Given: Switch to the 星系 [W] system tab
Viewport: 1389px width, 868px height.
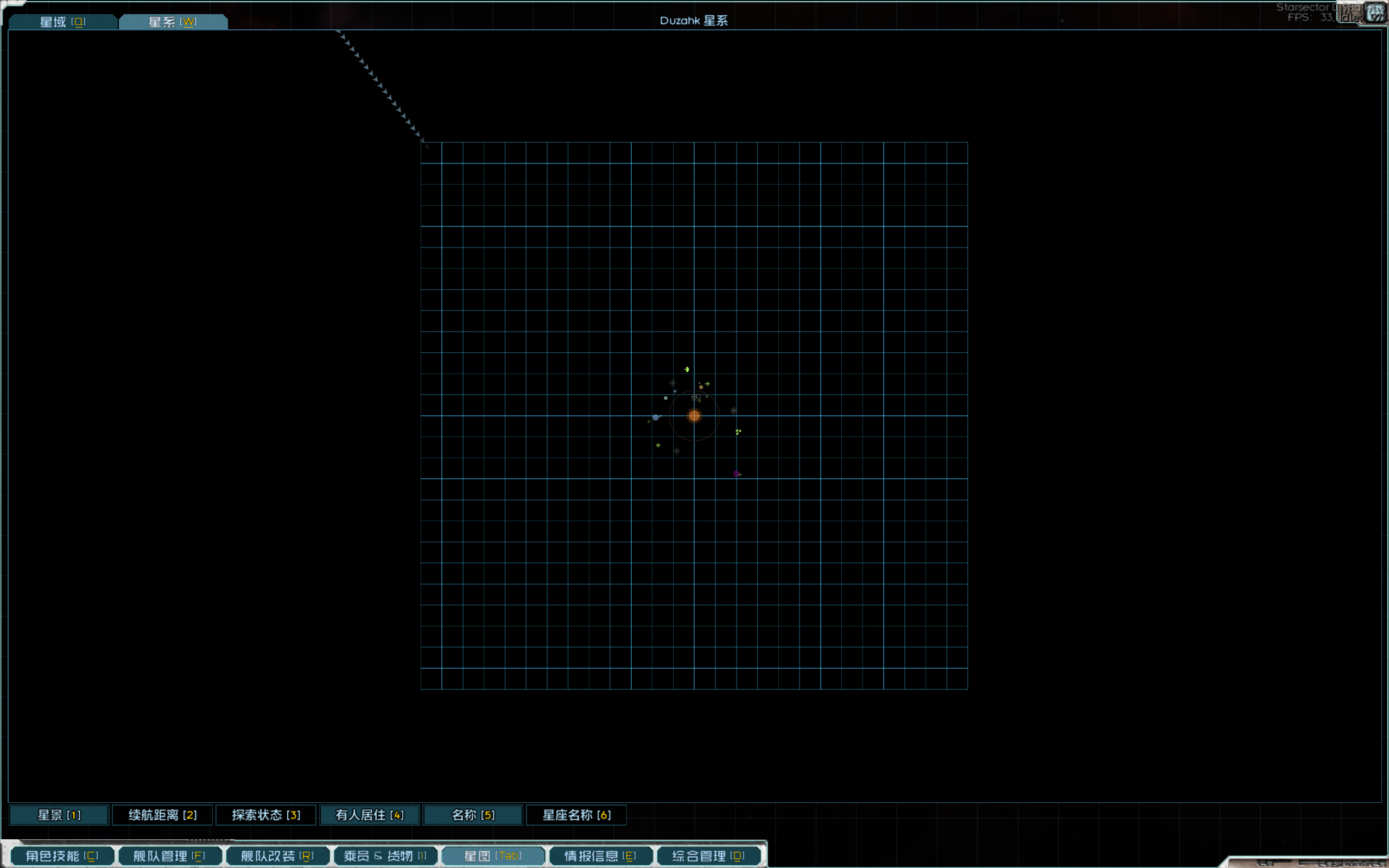Looking at the screenshot, I should click(x=173, y=22).
